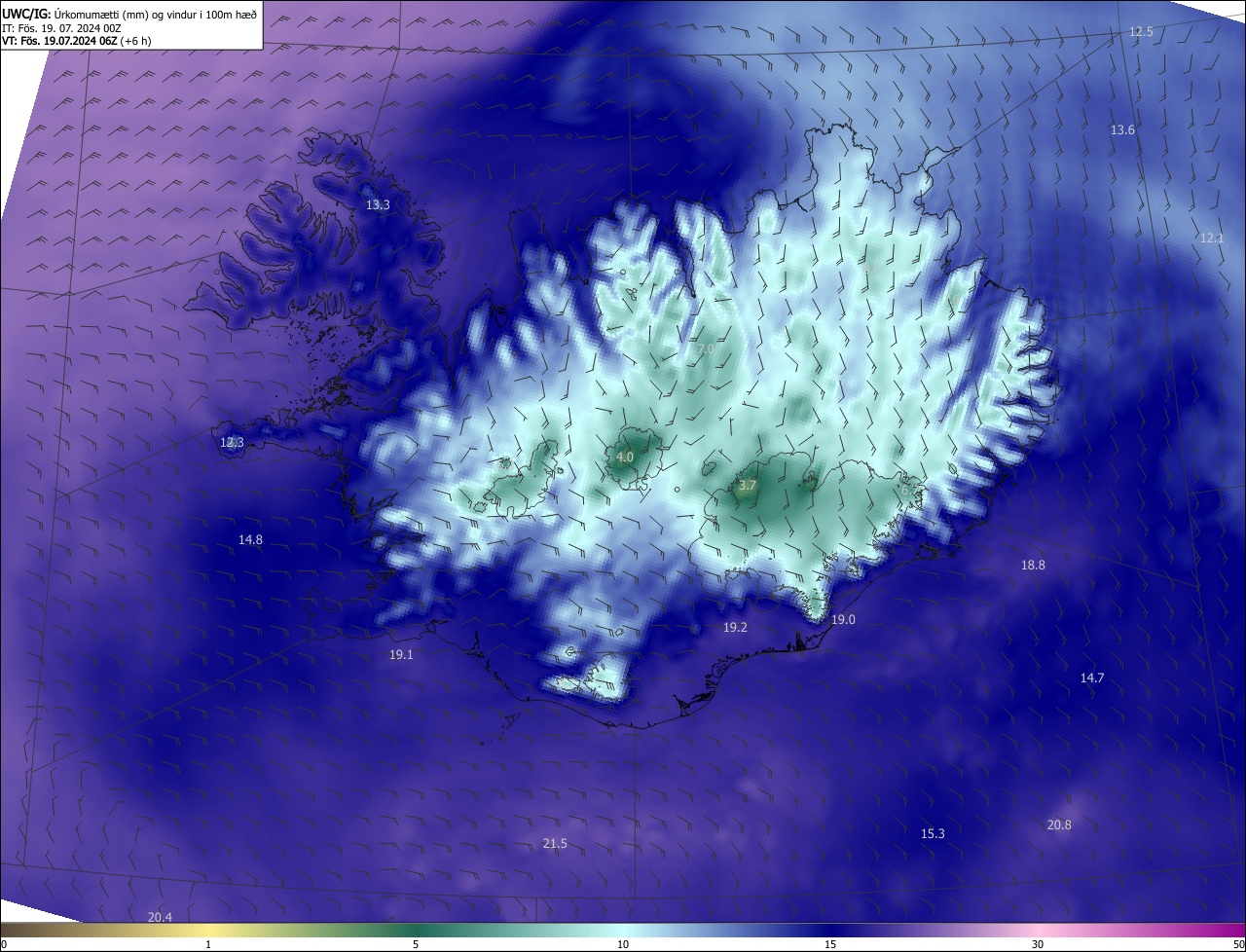The height and width of the screenshot is (952, 1246).
Task: Click the 0 tick label on the colour scale
Action: (4, 944)
